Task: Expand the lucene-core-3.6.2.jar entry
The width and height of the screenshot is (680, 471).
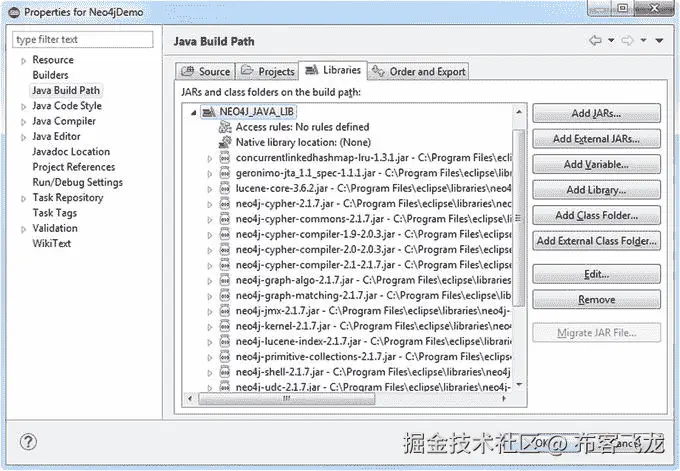Action: [x=210, y=189]
